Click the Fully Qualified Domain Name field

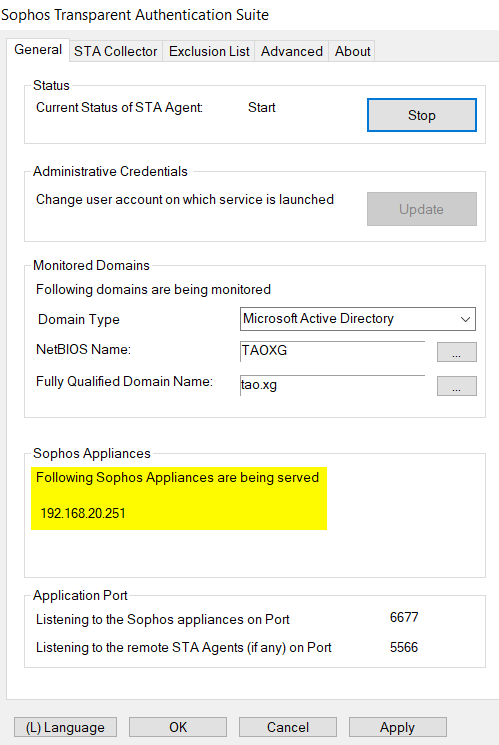pos(332,385)
